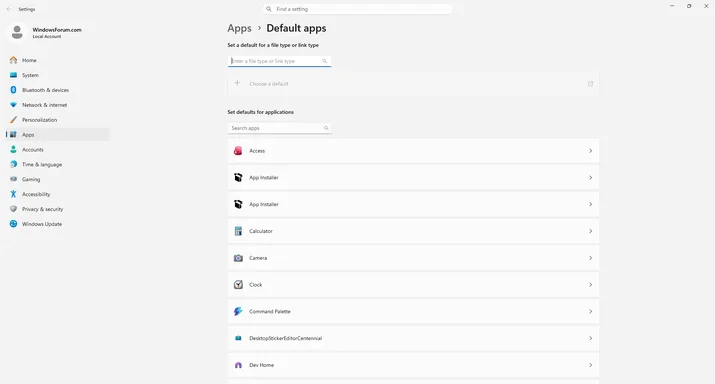Click the Accessibility figure icon
Image resolution: width=715 pixels, height=384 pixels.
[13, 194]
